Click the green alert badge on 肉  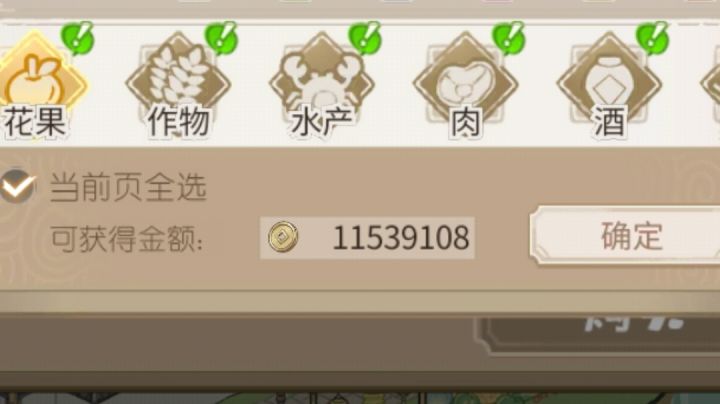point(509,38)
